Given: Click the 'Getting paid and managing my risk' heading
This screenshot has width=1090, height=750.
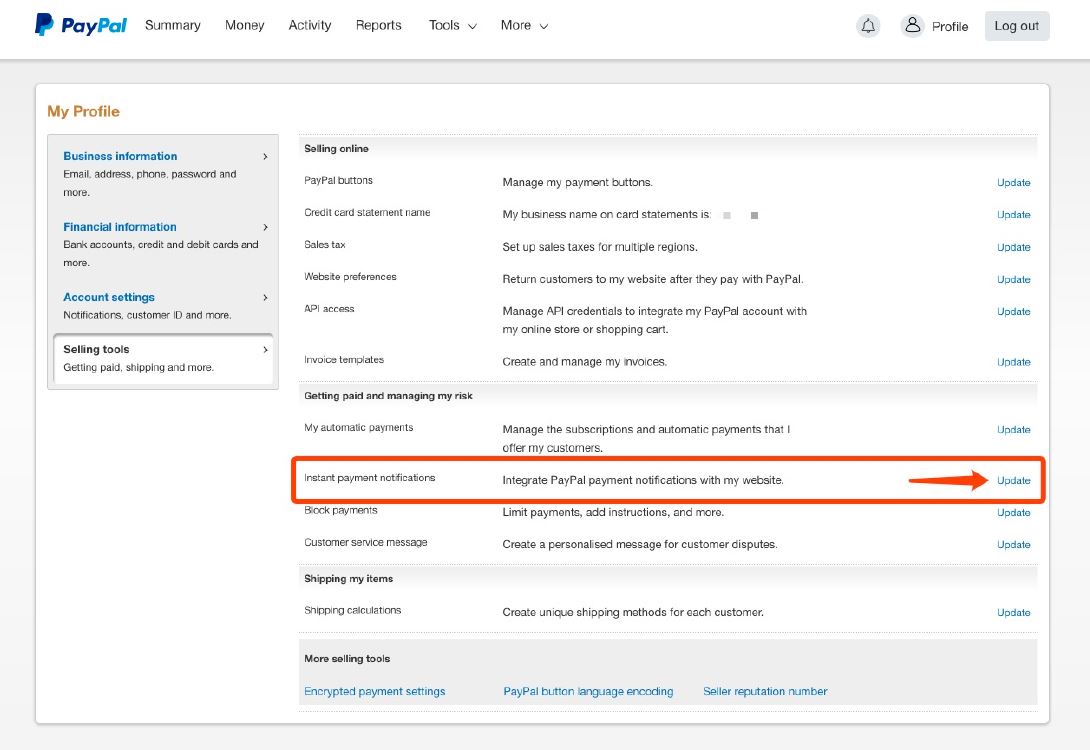Looking at the screenshot, I should pyautogui.click(x=389, y=396).
